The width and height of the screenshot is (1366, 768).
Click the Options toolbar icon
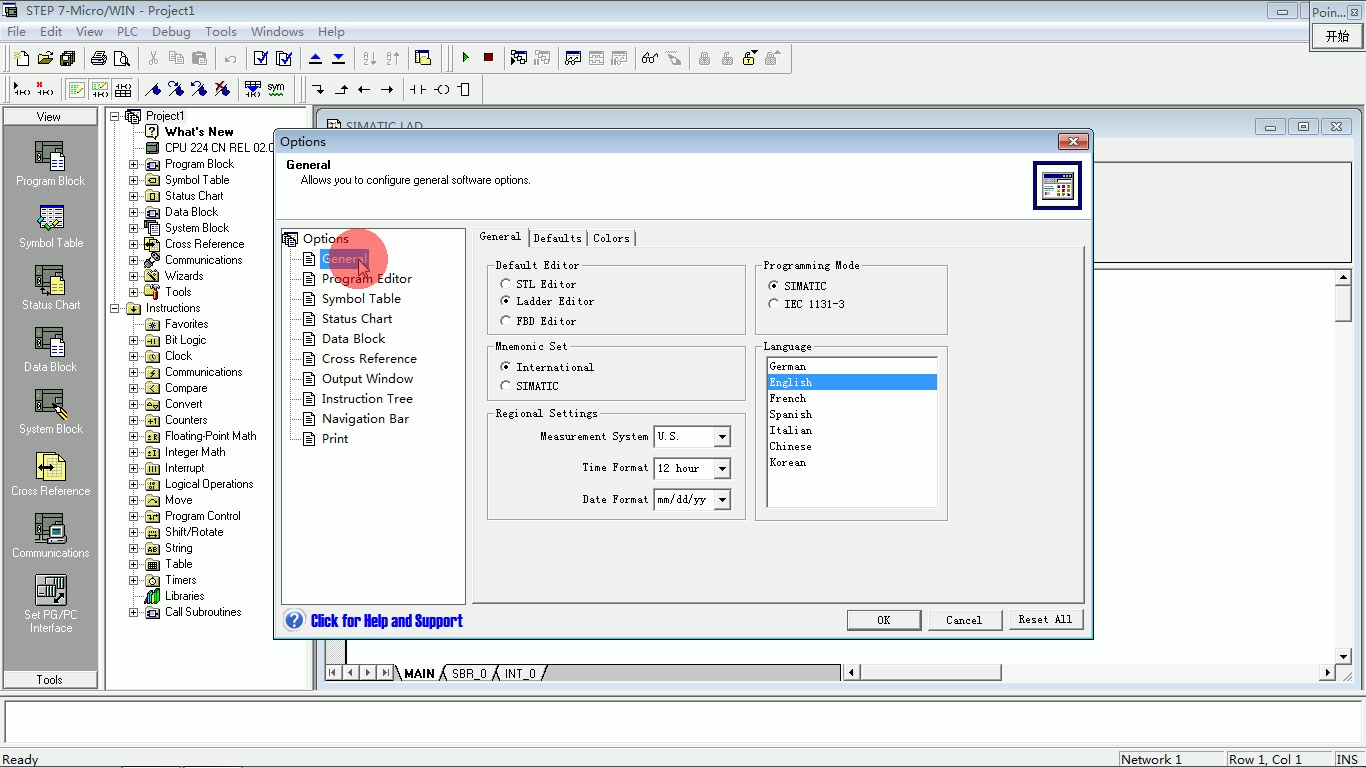(x=423, y=58)
